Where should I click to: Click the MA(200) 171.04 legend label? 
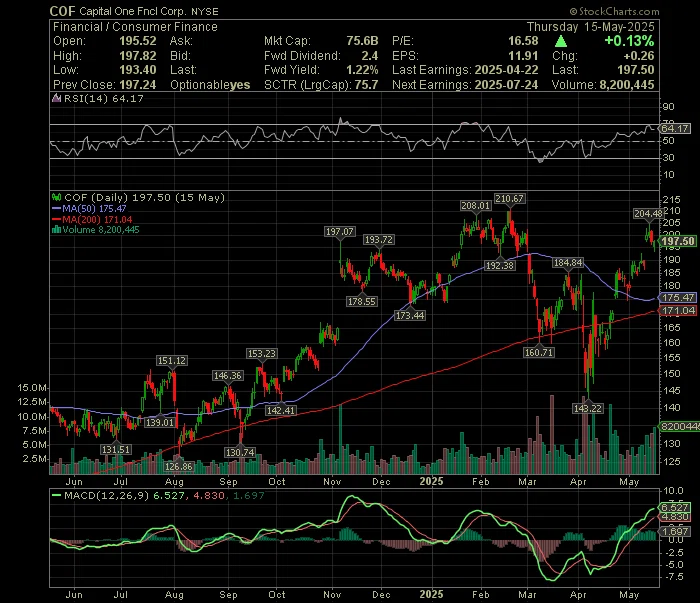pos(97,219)
